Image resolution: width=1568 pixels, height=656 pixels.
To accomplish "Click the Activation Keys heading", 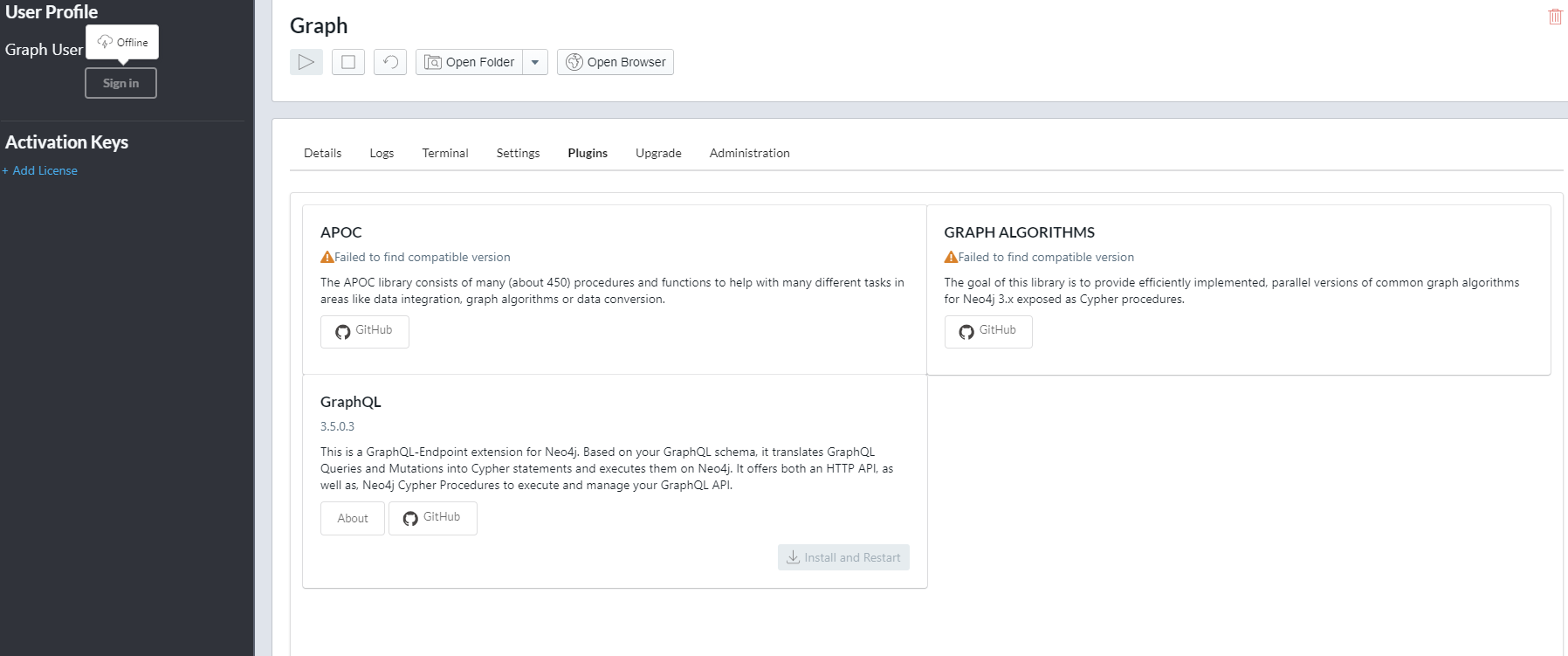I will coord(66,142).
